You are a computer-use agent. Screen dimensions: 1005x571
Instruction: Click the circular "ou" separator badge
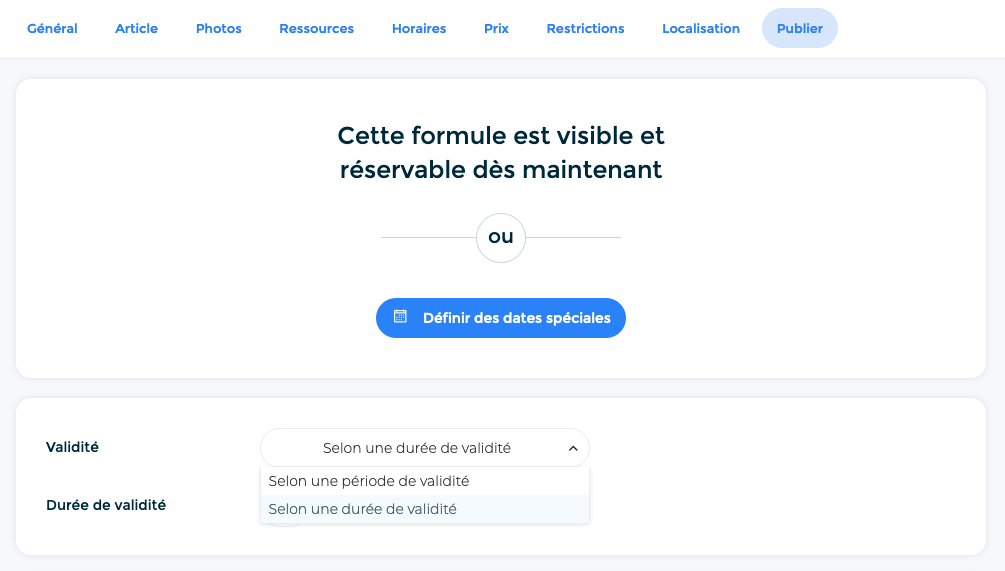pos(501,237)
